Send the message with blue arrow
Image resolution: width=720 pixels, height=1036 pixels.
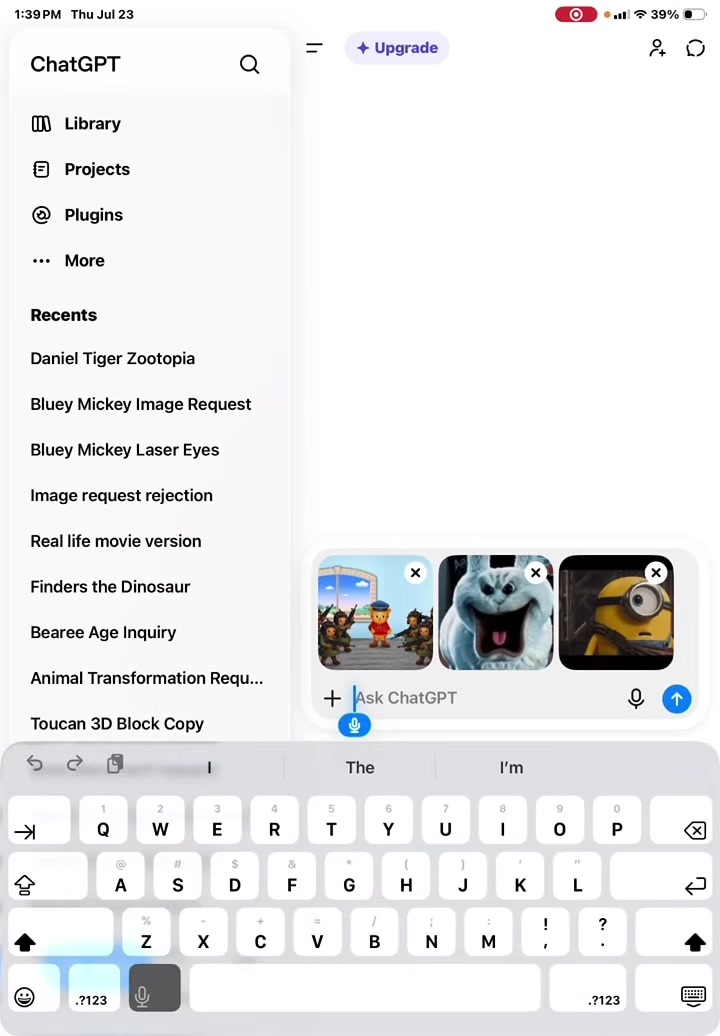coord(676,698)
